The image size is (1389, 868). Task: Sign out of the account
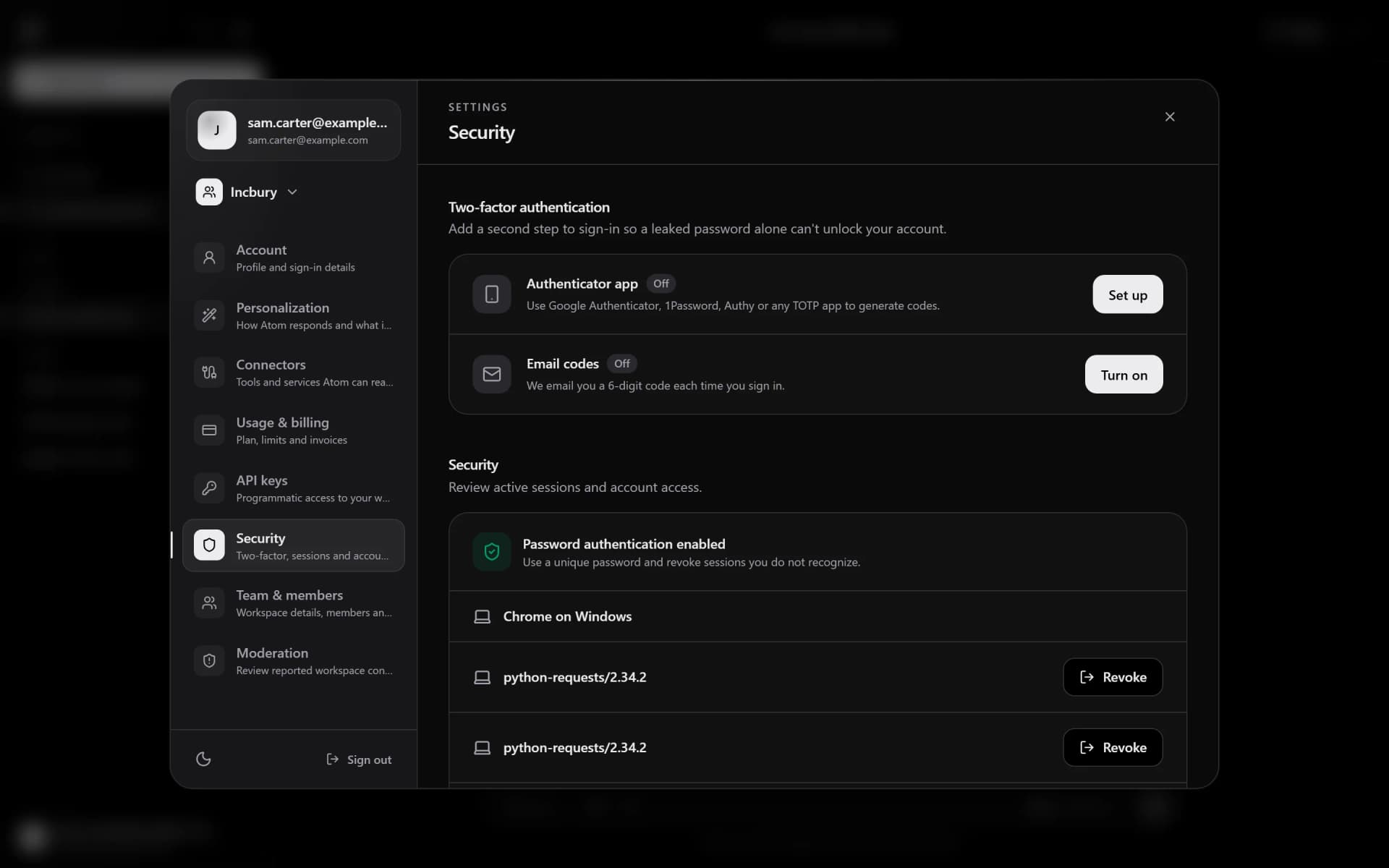point(359,759)
